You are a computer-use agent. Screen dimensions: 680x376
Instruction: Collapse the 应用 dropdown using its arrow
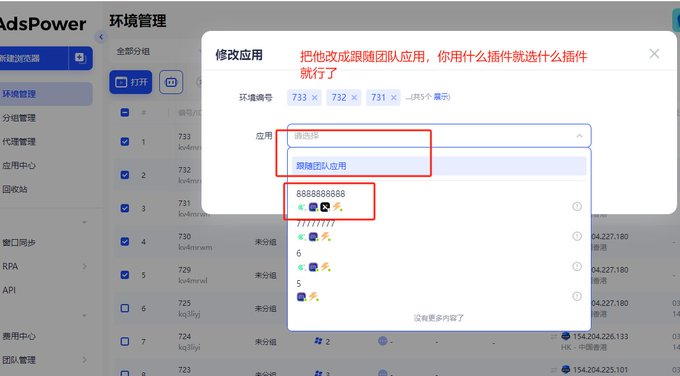579,136
